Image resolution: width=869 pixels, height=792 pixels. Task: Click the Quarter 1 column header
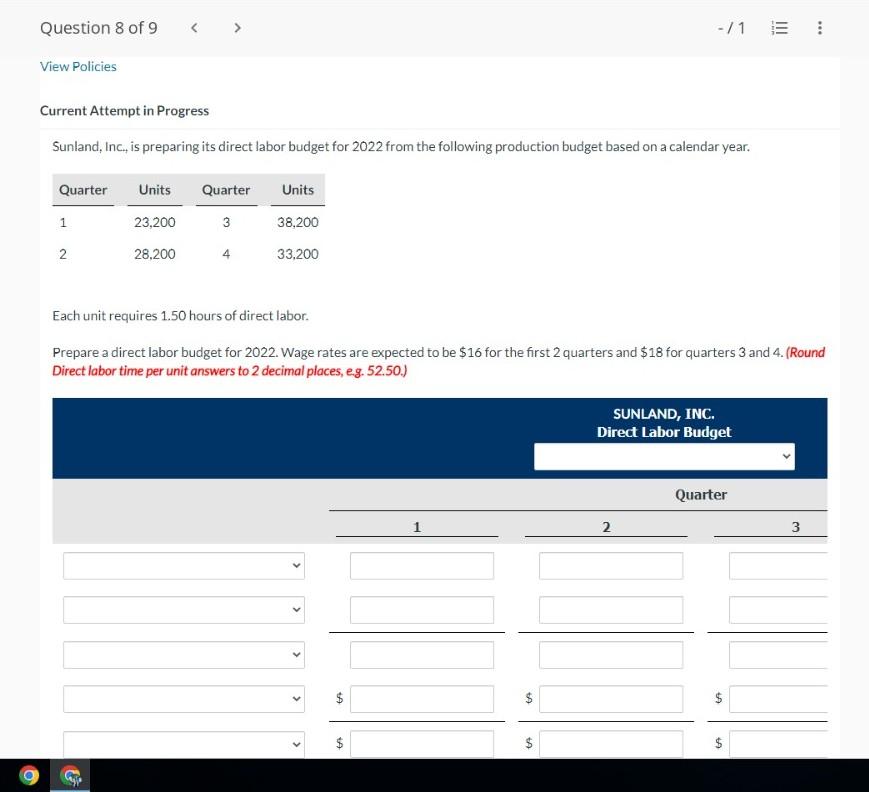(417, 527)
